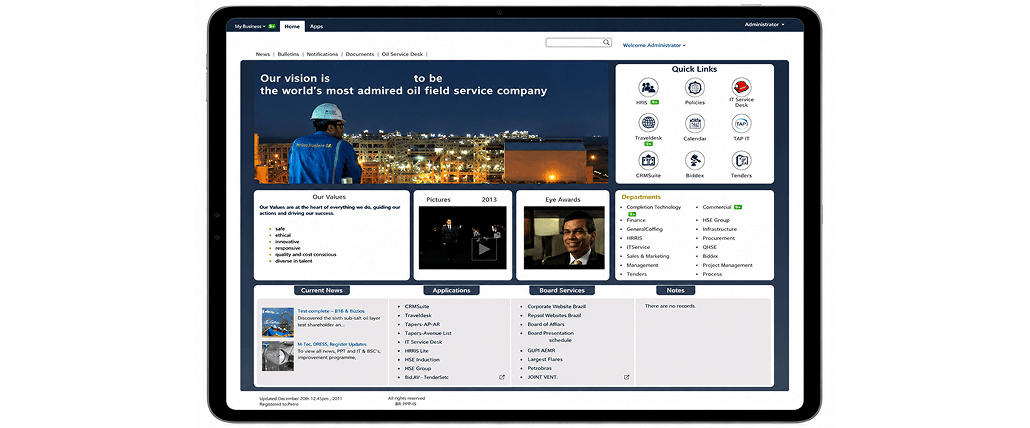Open the Calendar quick link icon
Image resolution: width=1030 pixels, height=428 pixels.
click(695, 123)
